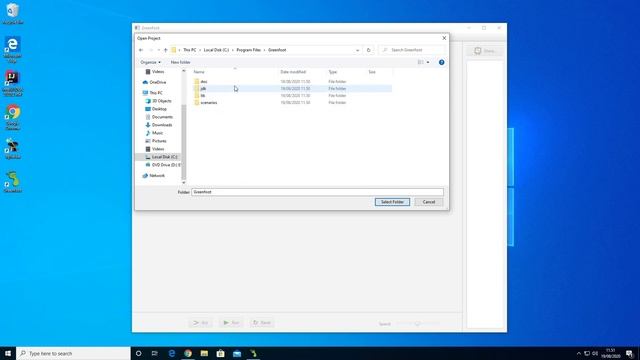Viewport: 640px width, 360px height.
Task: Sort by the Type column header
Action: point(346,72)
